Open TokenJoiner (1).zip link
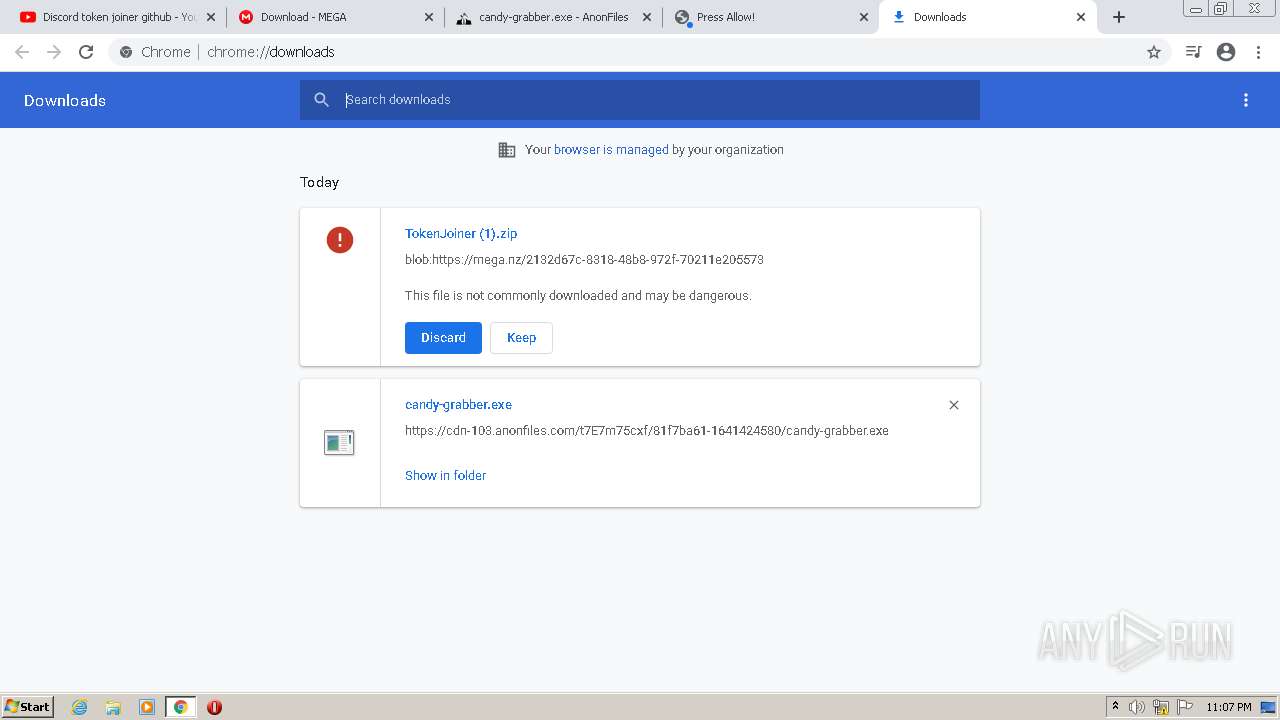The width and height of the screenshot is (1280, 720). tap(461, 234)
